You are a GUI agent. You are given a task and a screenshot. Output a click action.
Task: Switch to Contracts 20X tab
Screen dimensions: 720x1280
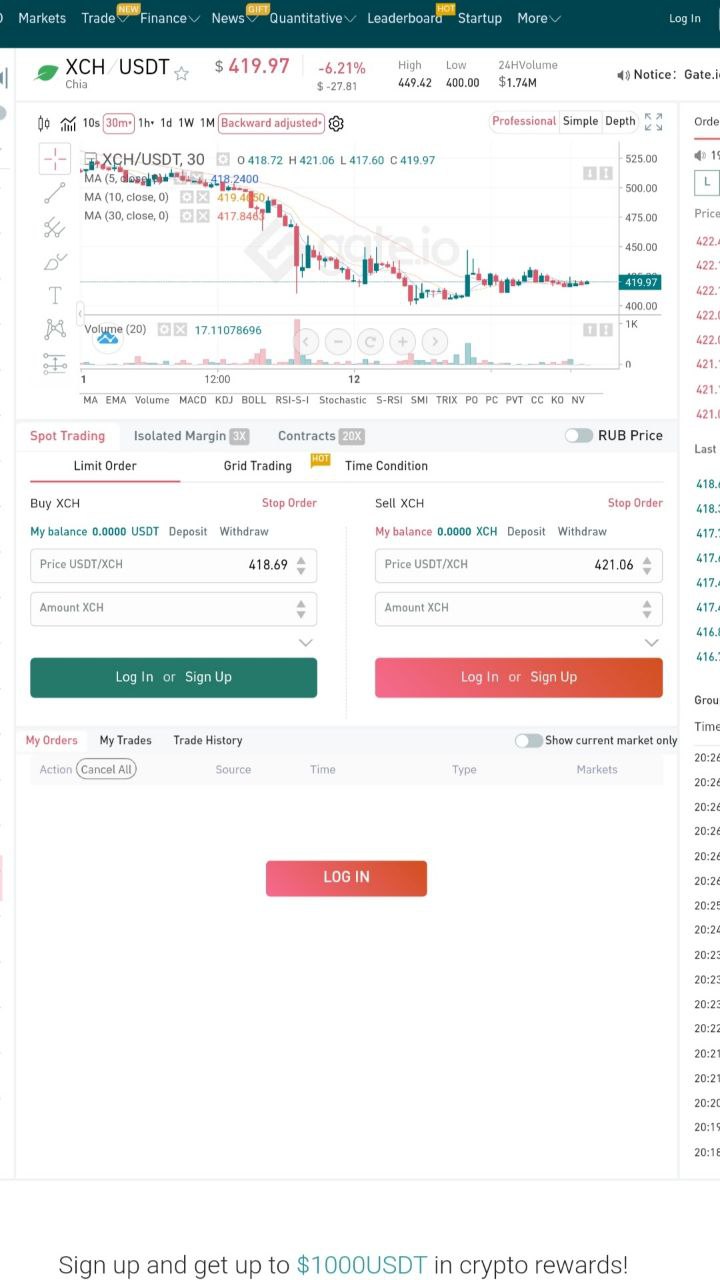[321, 436]
